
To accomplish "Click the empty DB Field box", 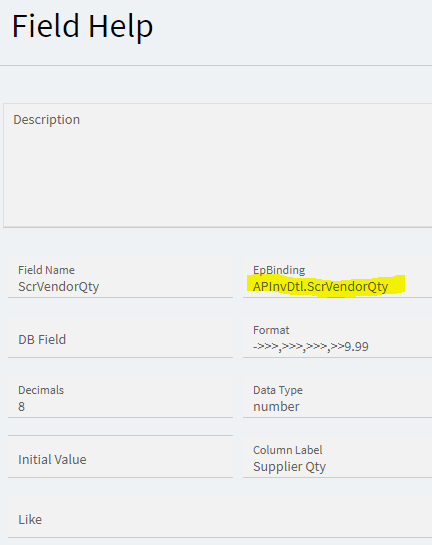I will [120, 338].
